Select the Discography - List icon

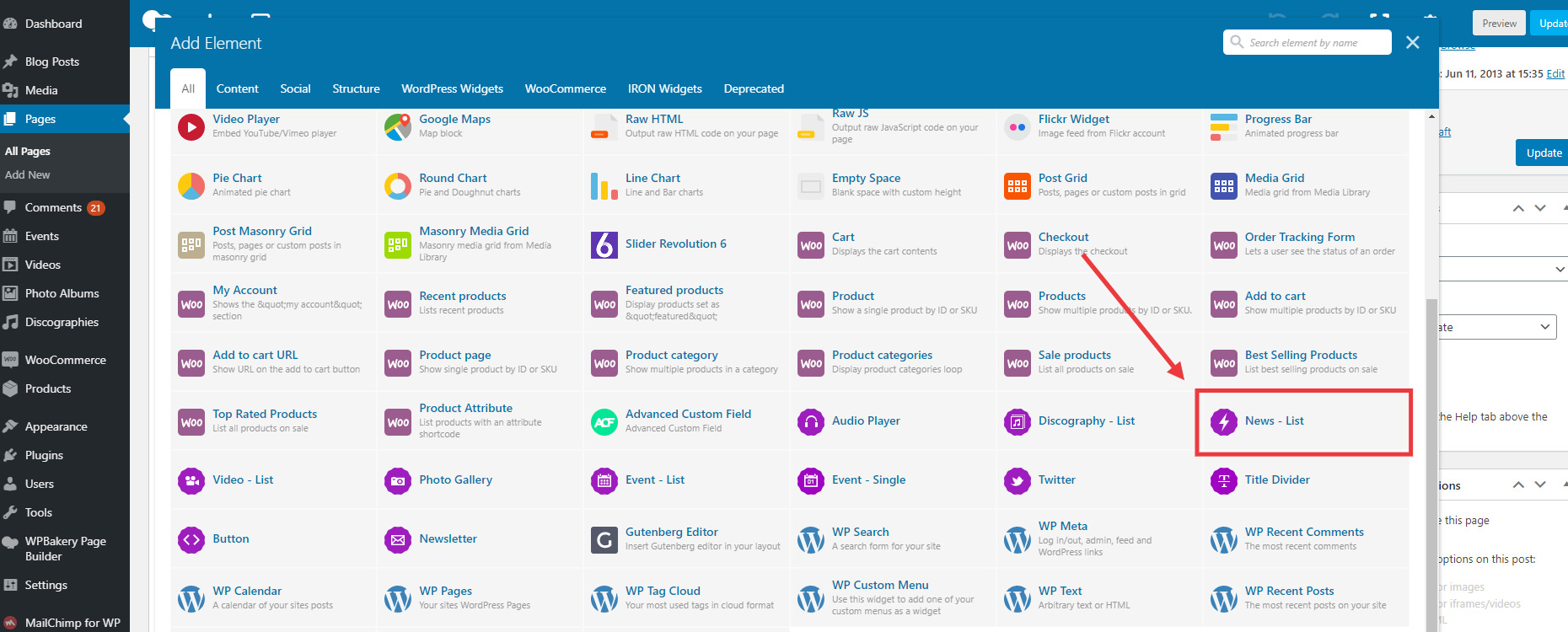coord(1018,422)
